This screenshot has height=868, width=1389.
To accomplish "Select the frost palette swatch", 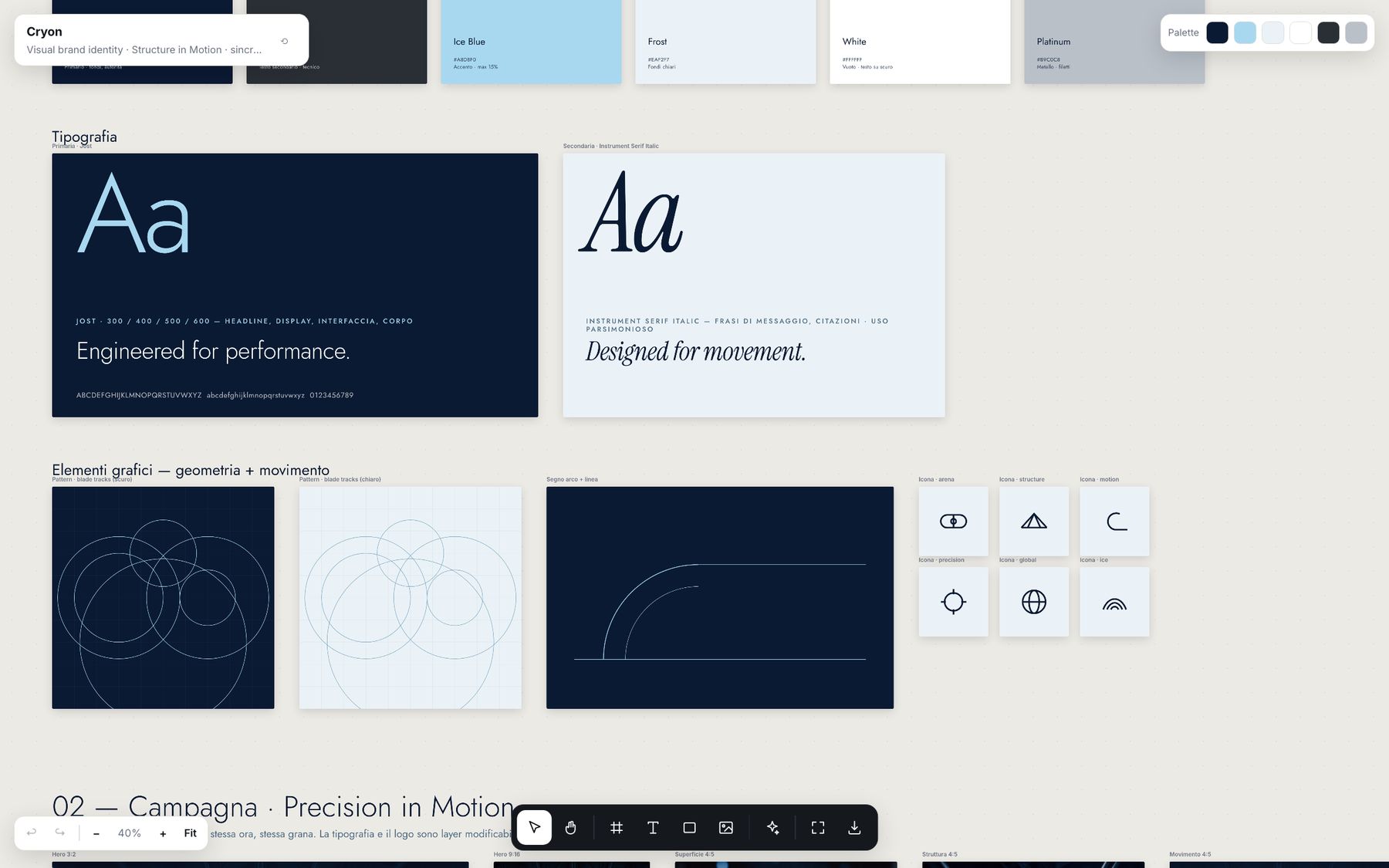I will (x=1273, y=33).
